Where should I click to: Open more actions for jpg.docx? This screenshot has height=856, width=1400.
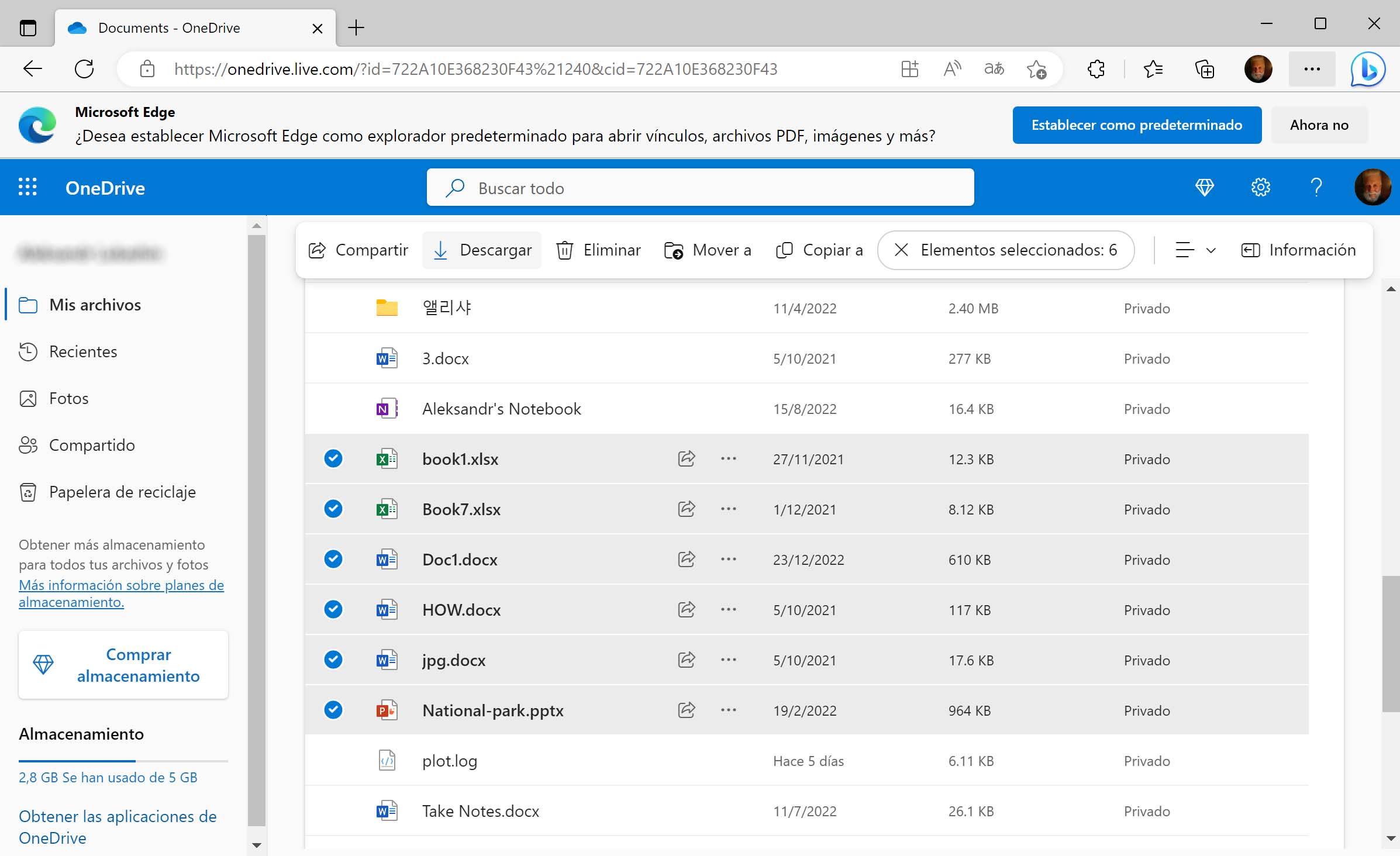coord(729,660)
